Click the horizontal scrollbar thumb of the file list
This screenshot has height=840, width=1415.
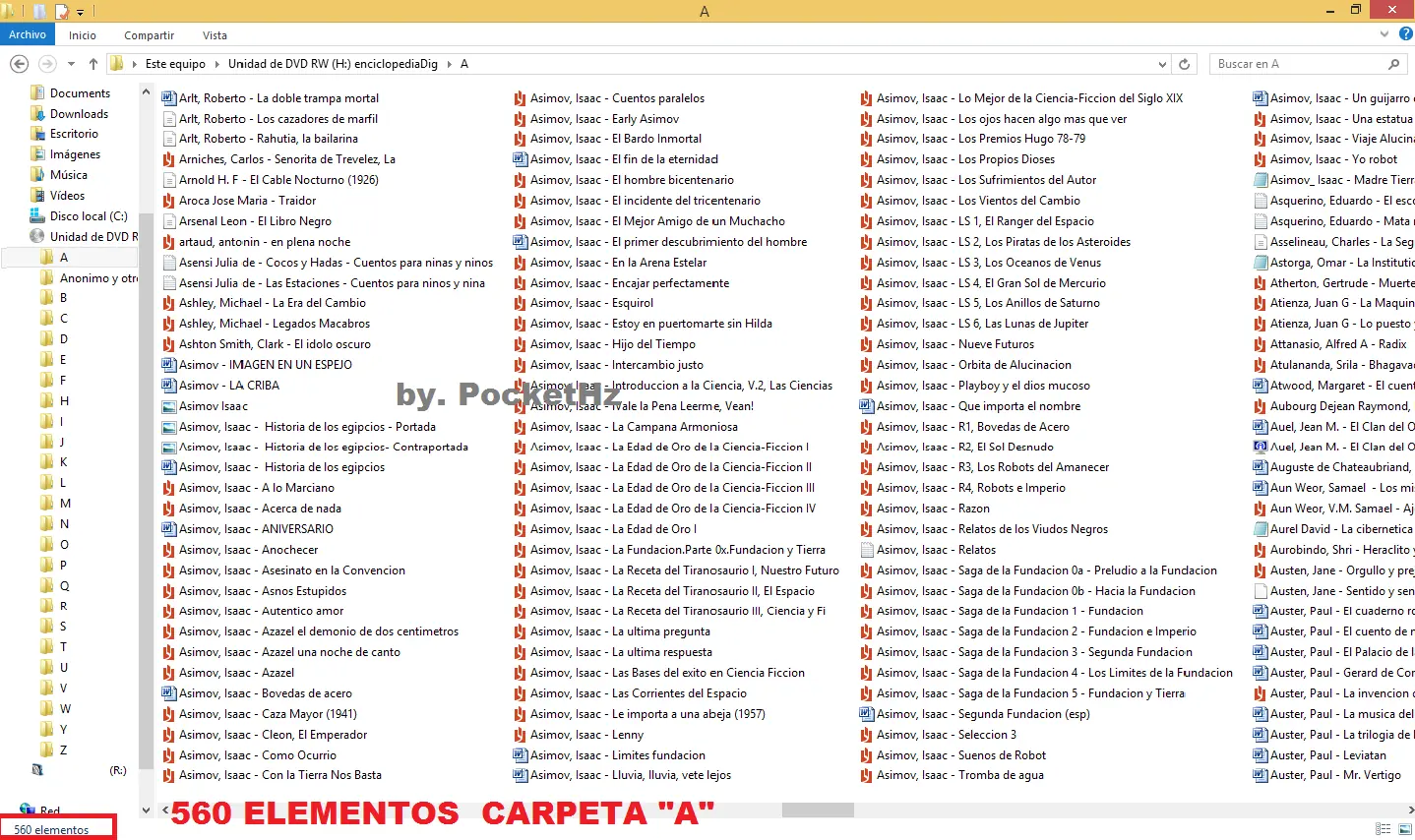click(818, 810)
